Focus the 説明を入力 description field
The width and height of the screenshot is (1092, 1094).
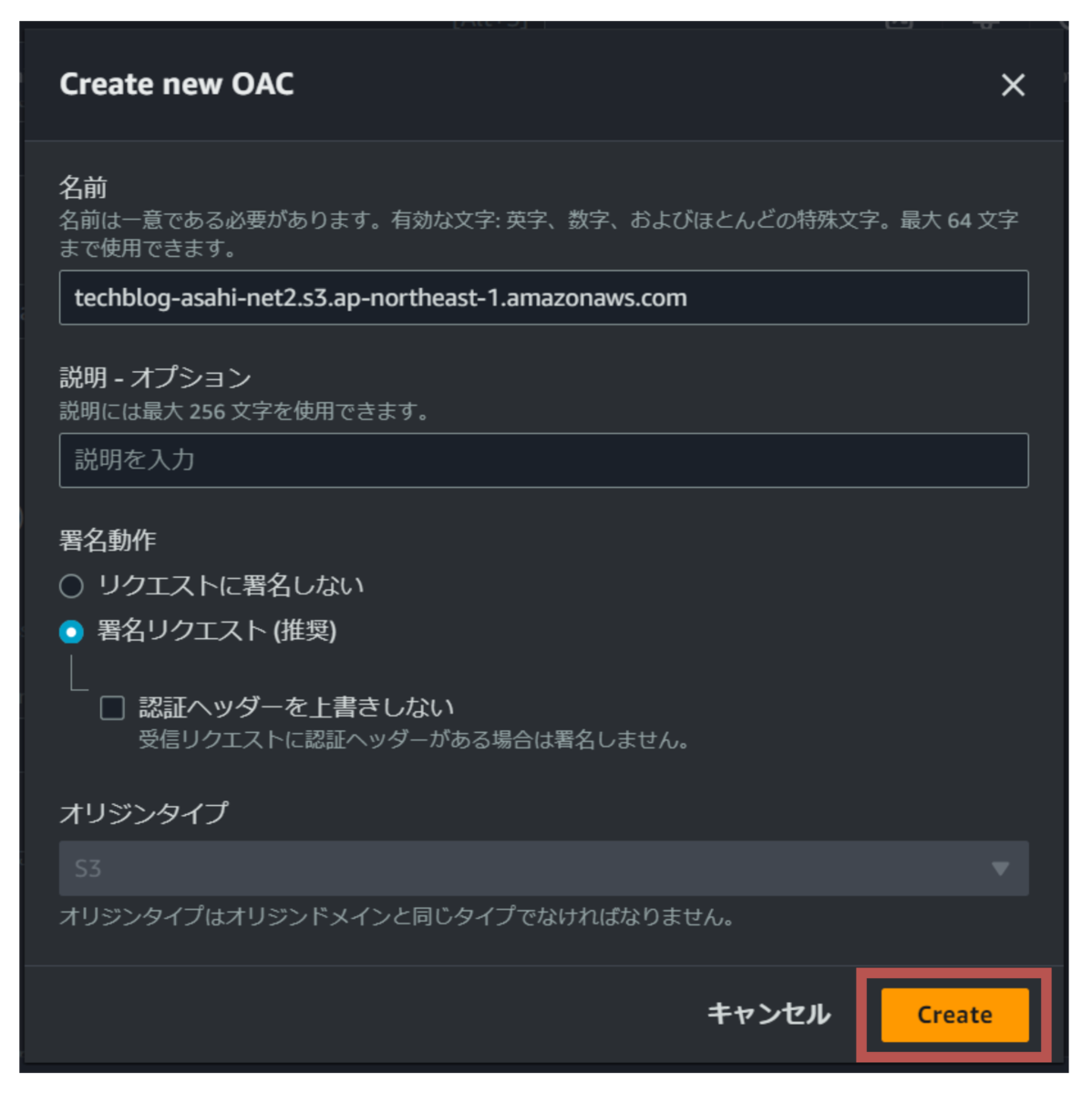(543, 460)
